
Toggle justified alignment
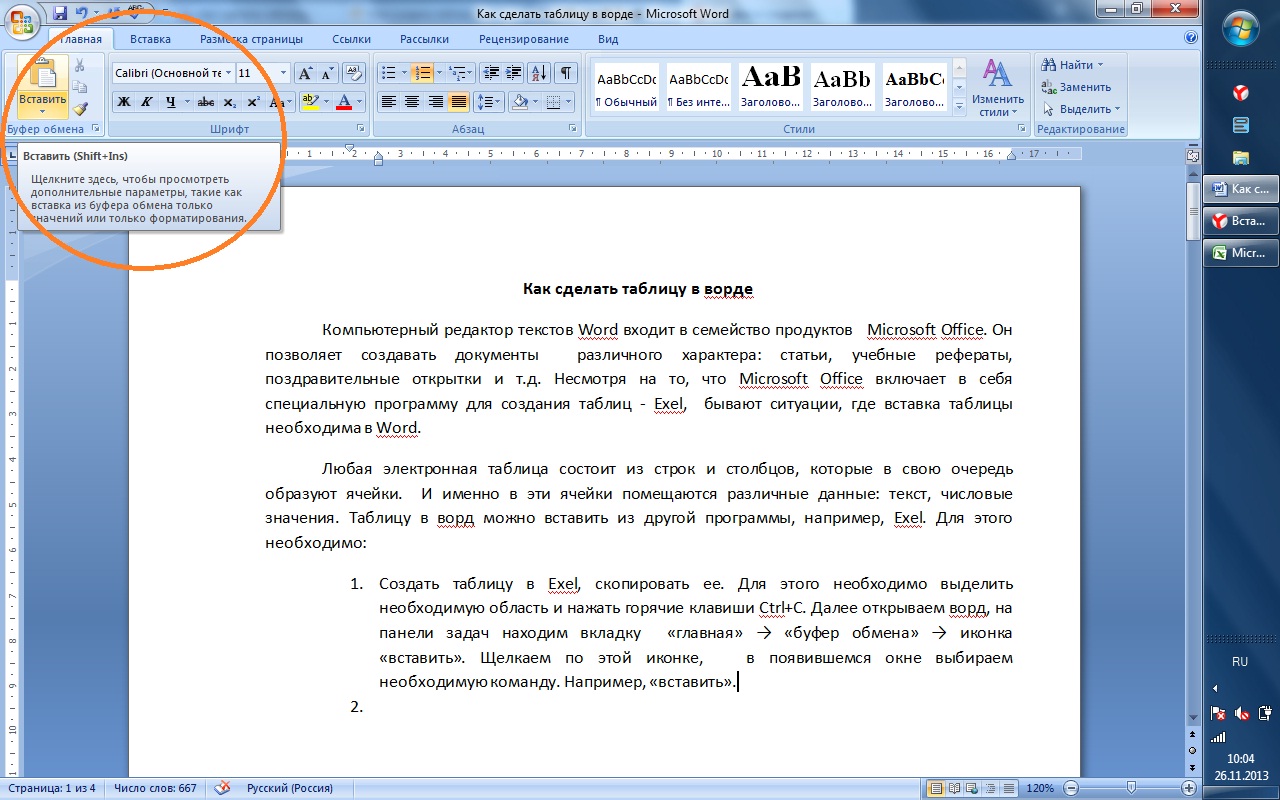(x=459, y=102)
